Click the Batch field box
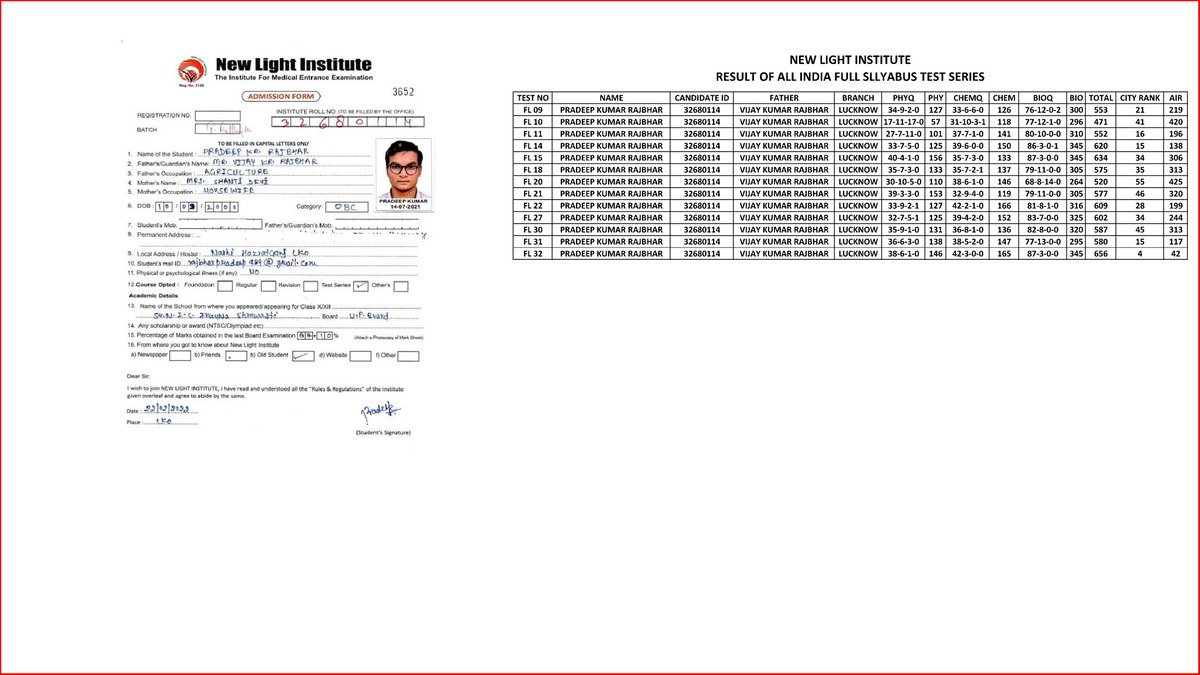The height and width of the screenshot is (675, 1200). 217,129
